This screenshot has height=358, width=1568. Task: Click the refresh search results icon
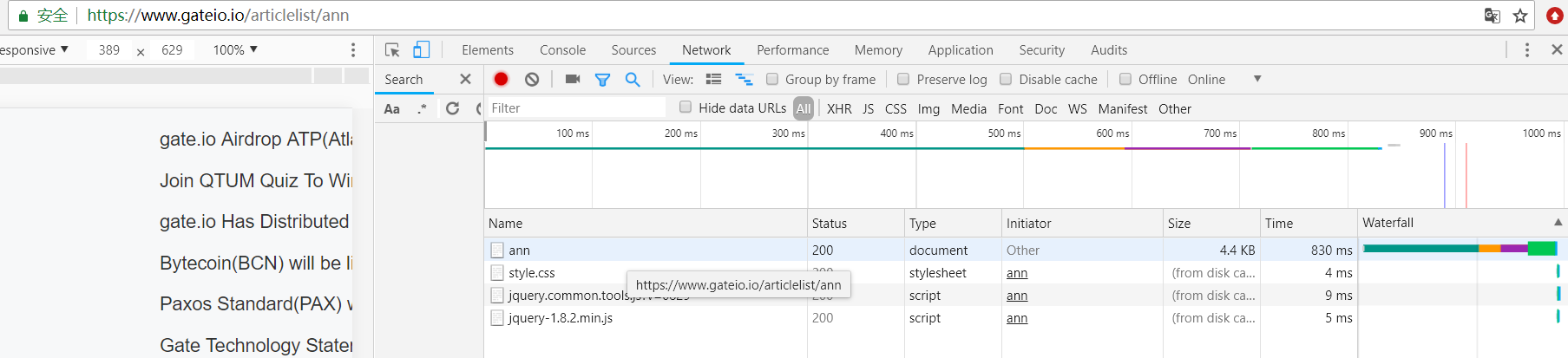click(x=452, y=108)
